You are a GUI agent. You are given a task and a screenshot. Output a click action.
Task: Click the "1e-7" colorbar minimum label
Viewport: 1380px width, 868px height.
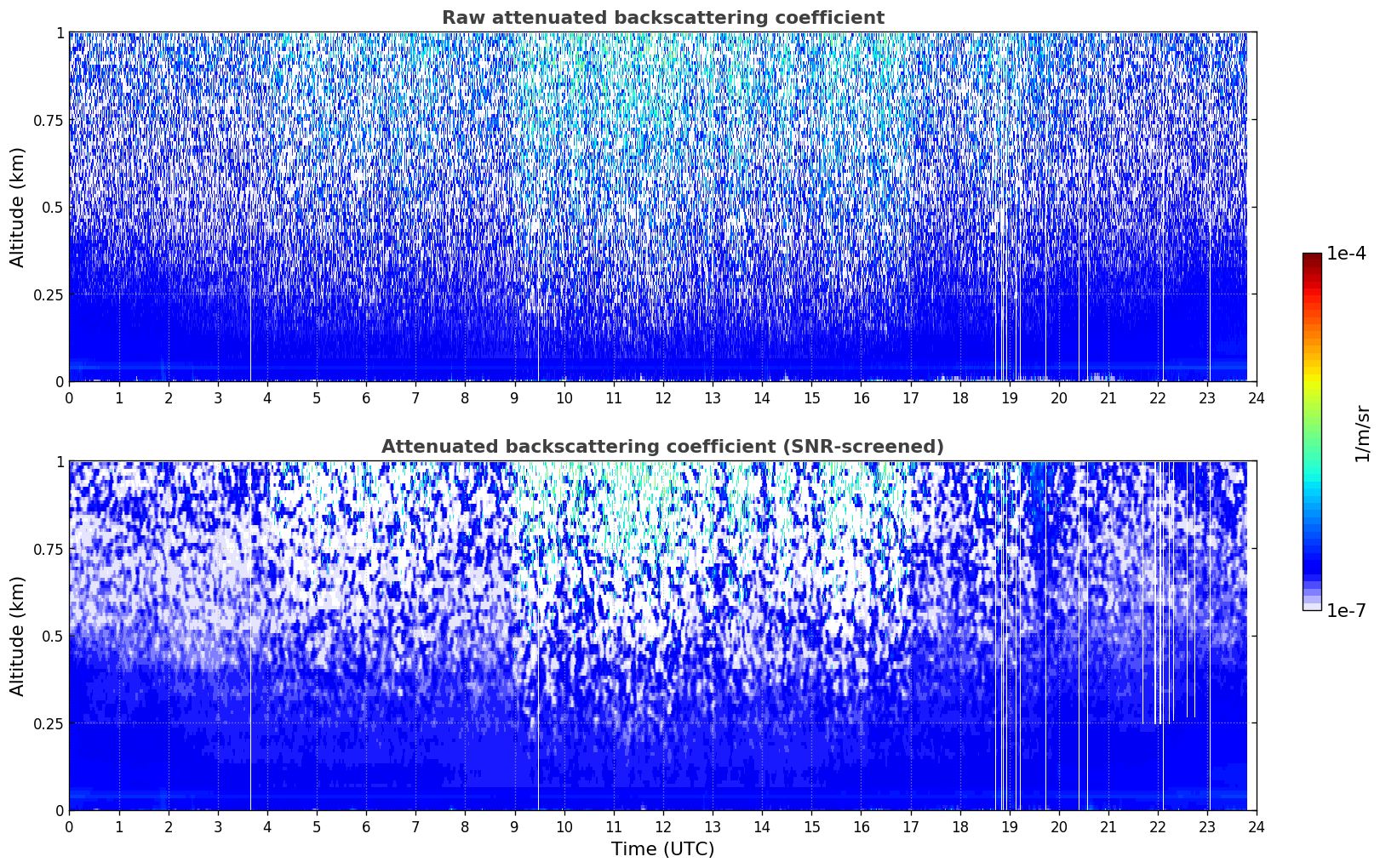coord(1346,610)
